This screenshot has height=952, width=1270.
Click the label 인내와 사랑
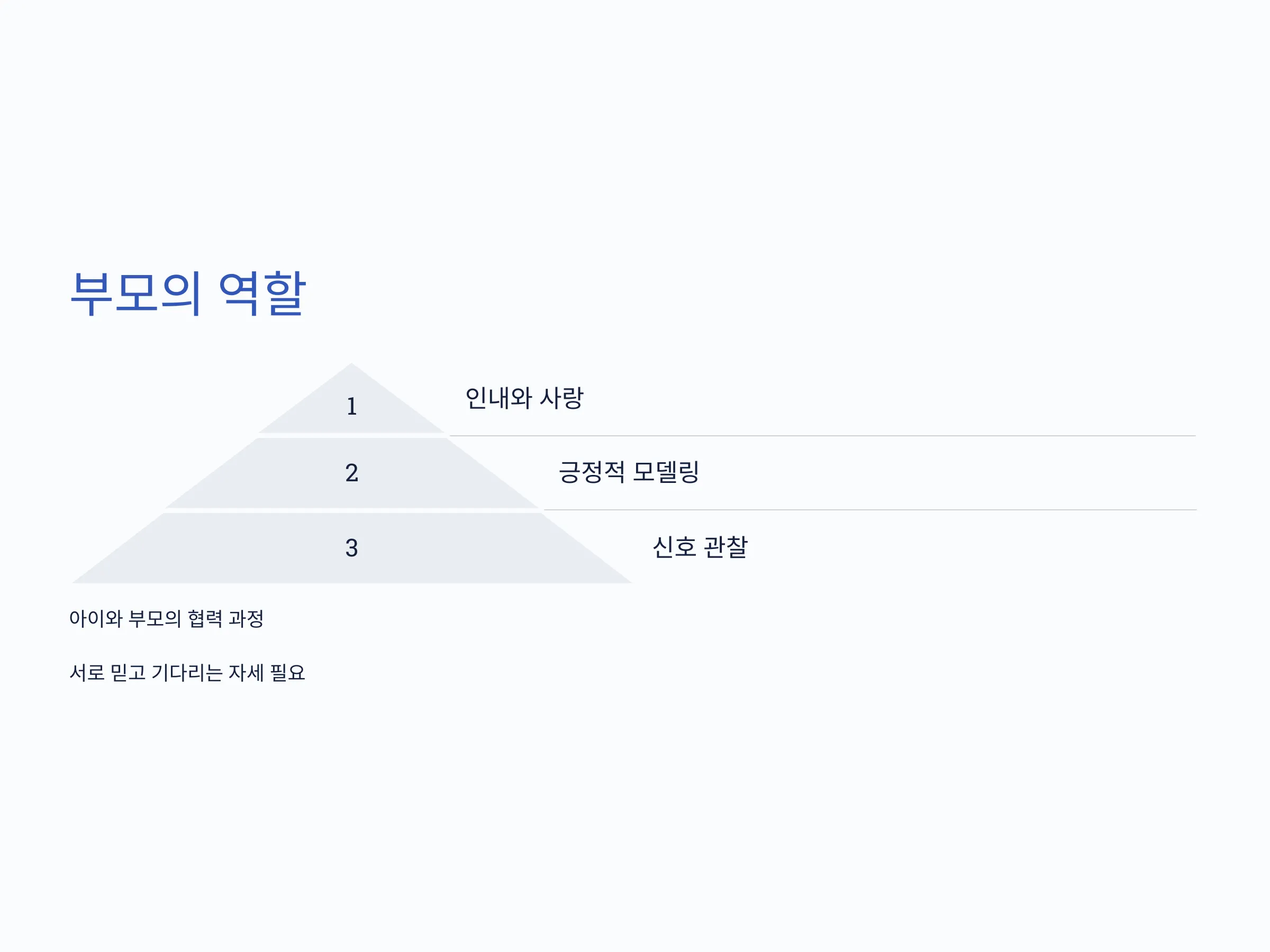[524, 398]
